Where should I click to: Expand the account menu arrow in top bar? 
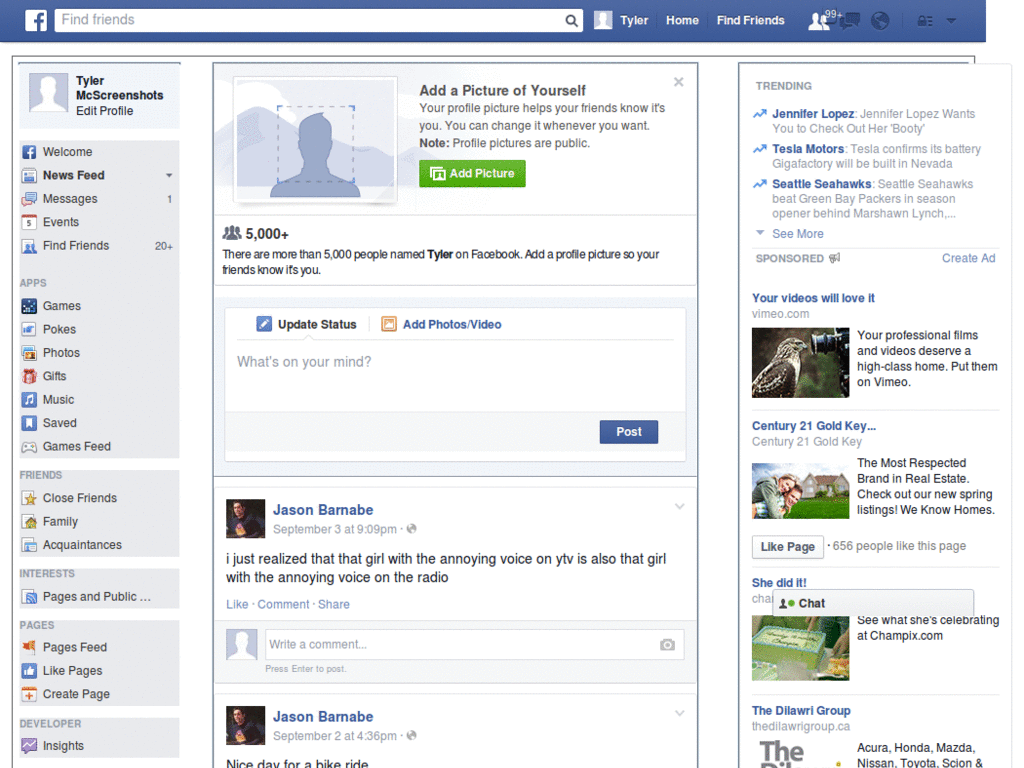(951, 21)
